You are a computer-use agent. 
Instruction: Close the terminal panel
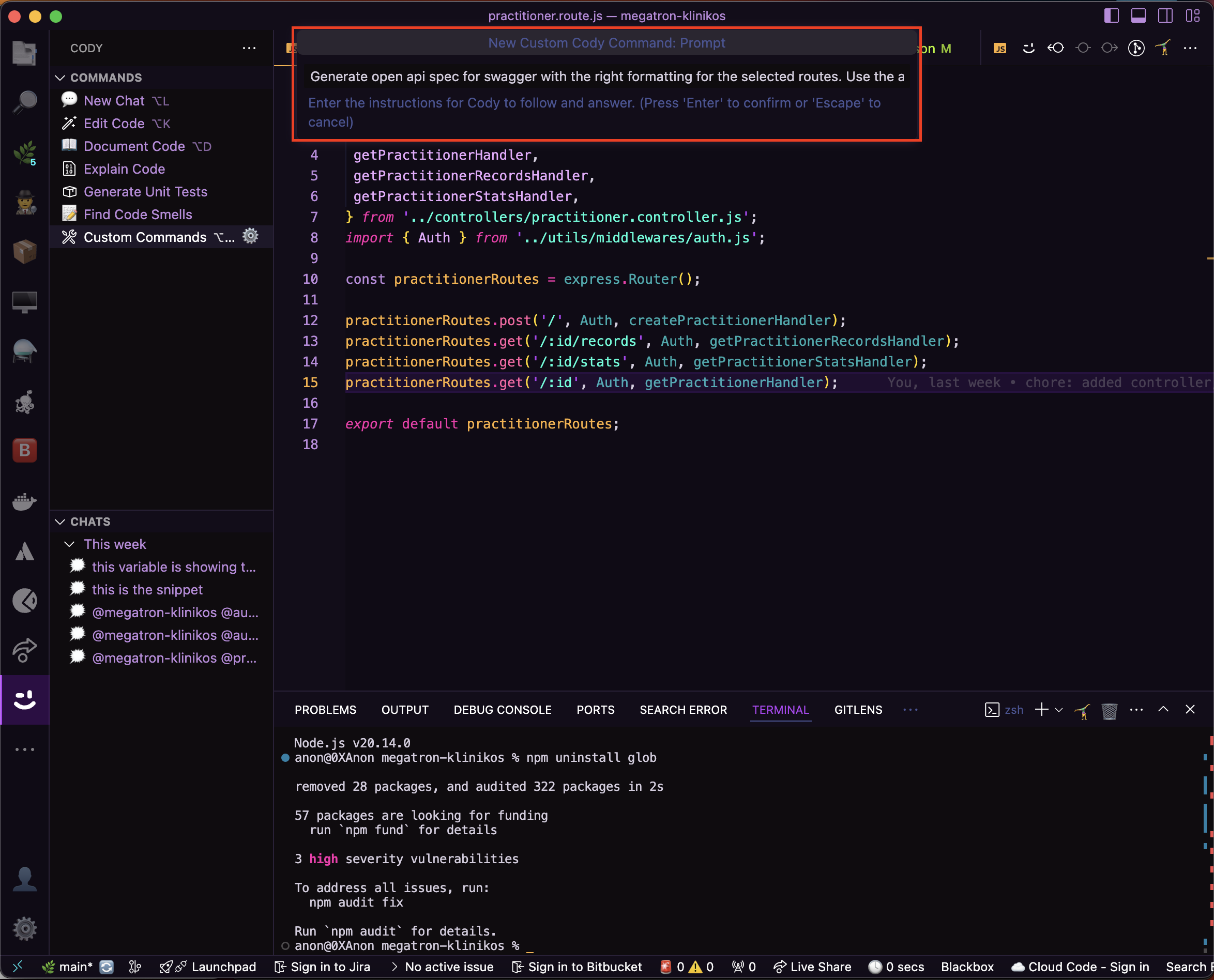pos(1190,710)
